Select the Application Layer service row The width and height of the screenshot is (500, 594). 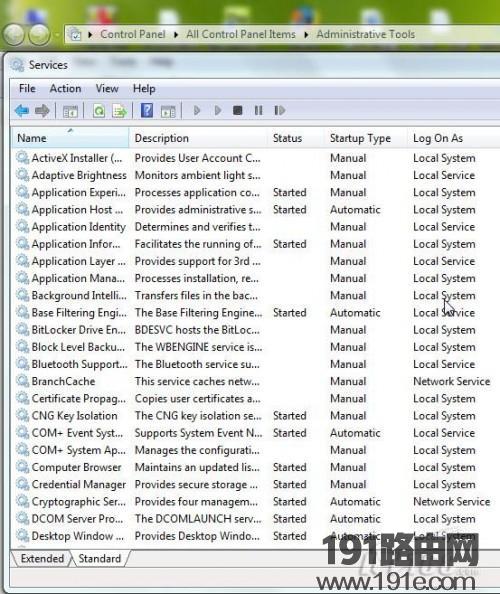(x=256, y=261)
